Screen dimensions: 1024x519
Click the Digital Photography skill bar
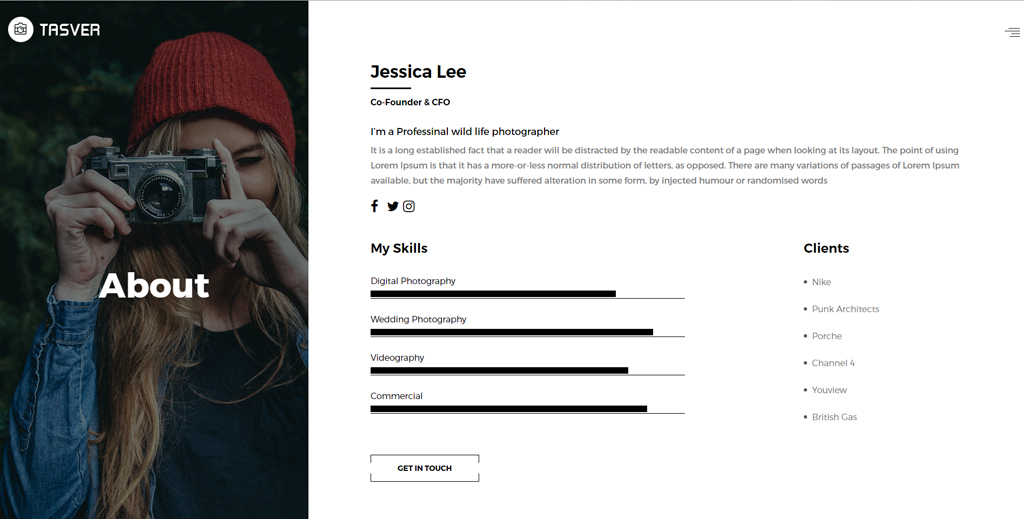tap(527, 294)
